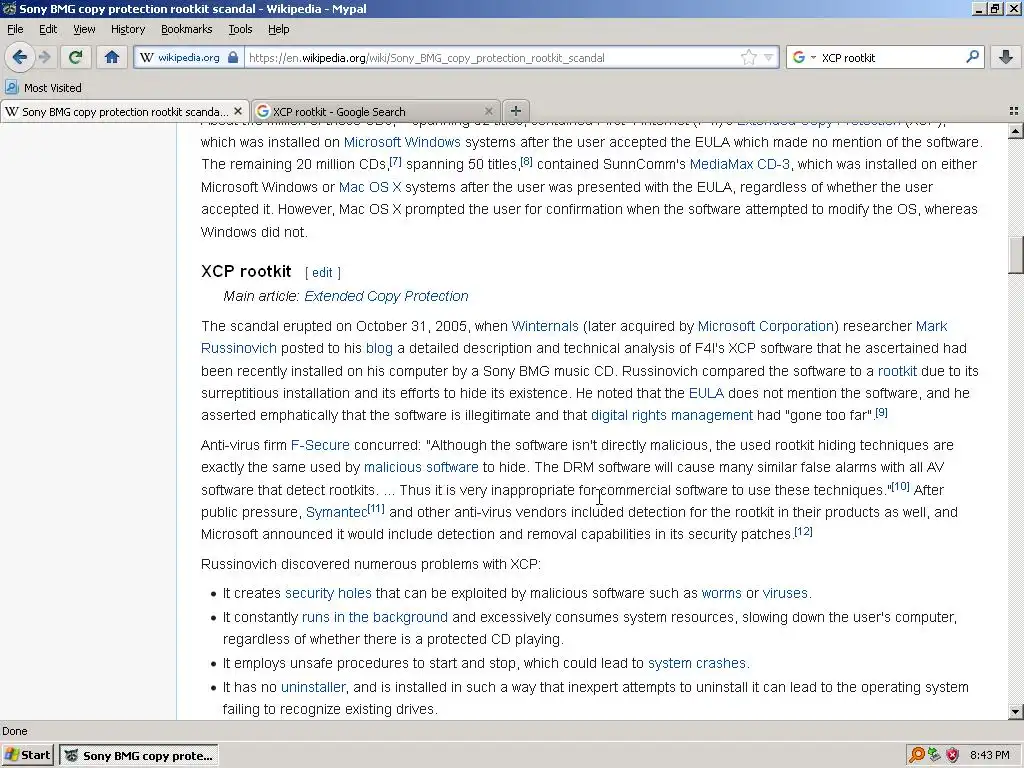Viewport: 1024px width, 768px height.
Task: Open the MediaMax CD-3 link
Action: [x=739, y=164]
